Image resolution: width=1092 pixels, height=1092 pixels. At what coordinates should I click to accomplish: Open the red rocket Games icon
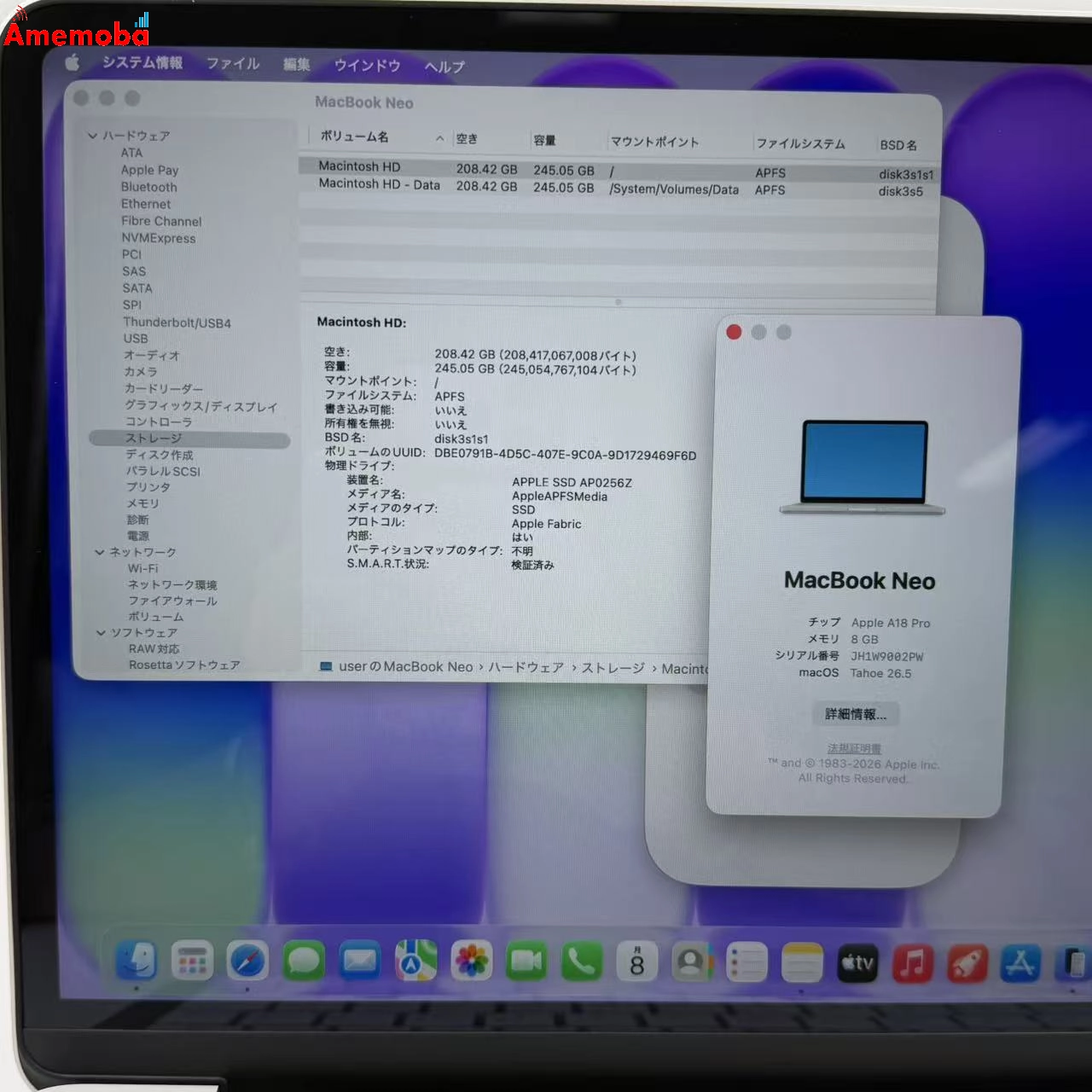[x=967, y=964]
